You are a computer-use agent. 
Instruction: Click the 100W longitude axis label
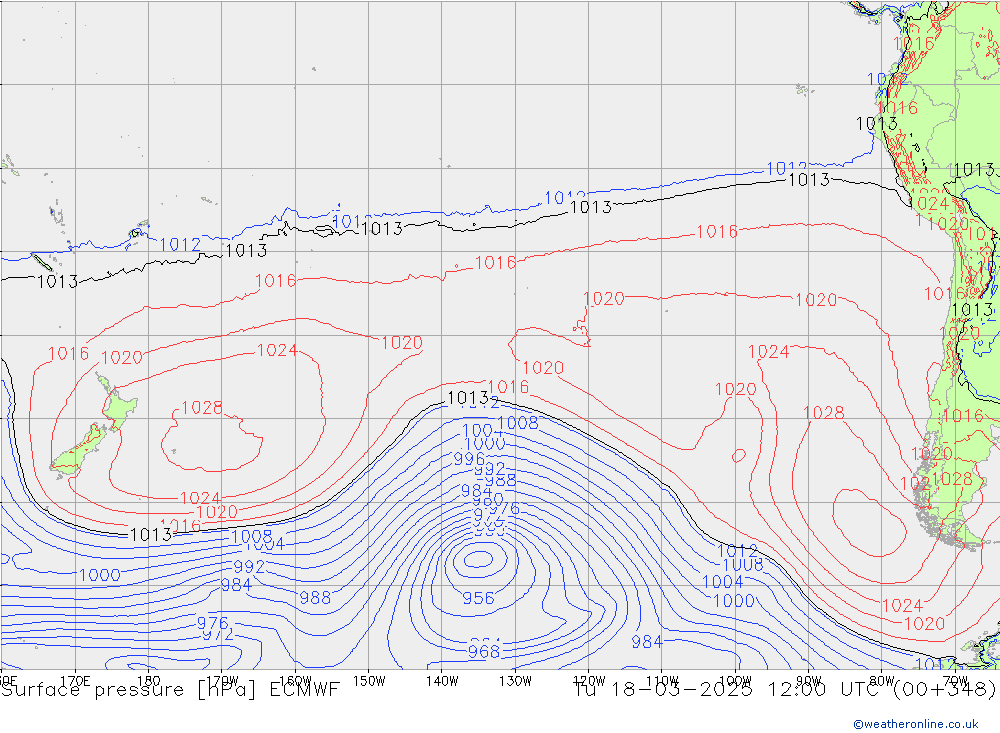[735, 680]
